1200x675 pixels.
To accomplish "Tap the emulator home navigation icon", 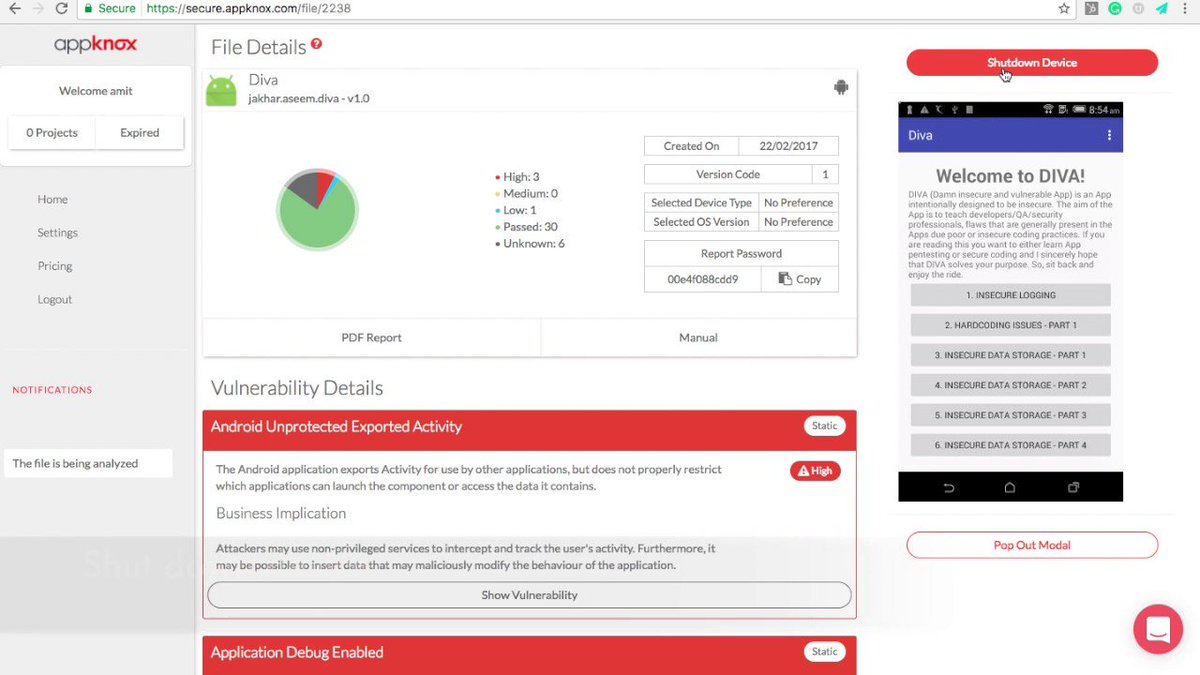I will click(x=1010, y=488).
